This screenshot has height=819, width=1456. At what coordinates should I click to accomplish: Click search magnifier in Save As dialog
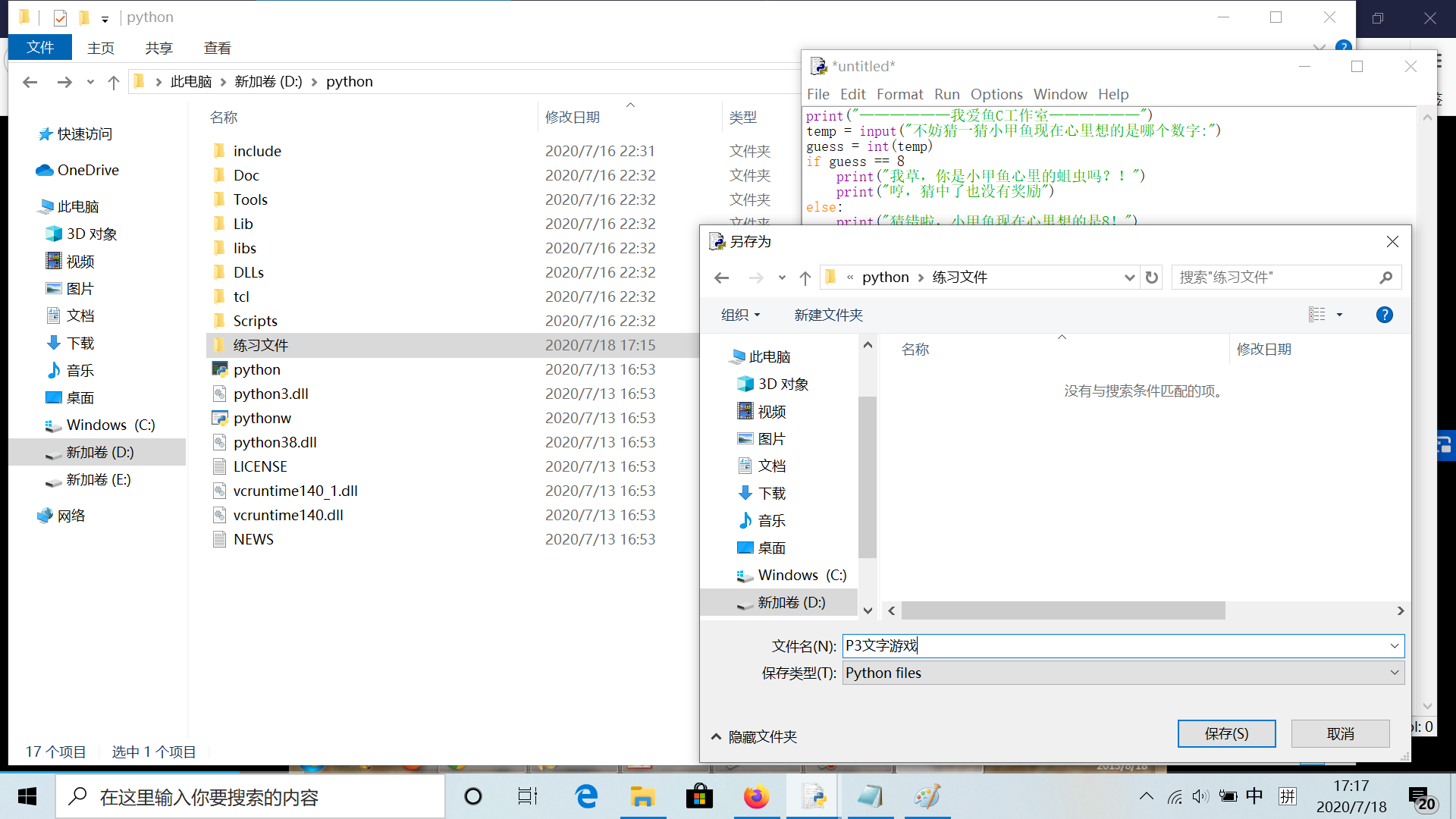click(1385, 278)
